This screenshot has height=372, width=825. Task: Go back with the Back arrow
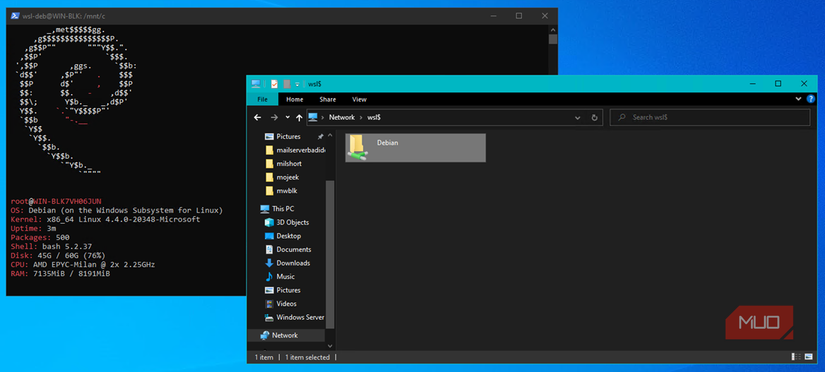[257, 117]
